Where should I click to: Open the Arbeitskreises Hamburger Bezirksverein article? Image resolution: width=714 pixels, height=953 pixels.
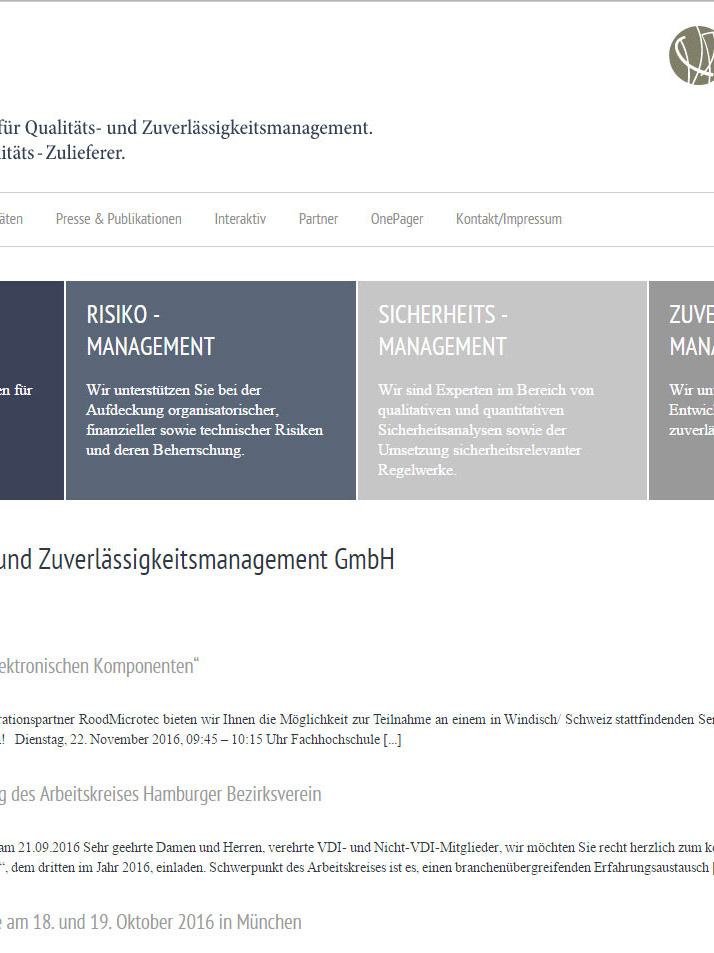pyautogui.click(x=160, y=794)
